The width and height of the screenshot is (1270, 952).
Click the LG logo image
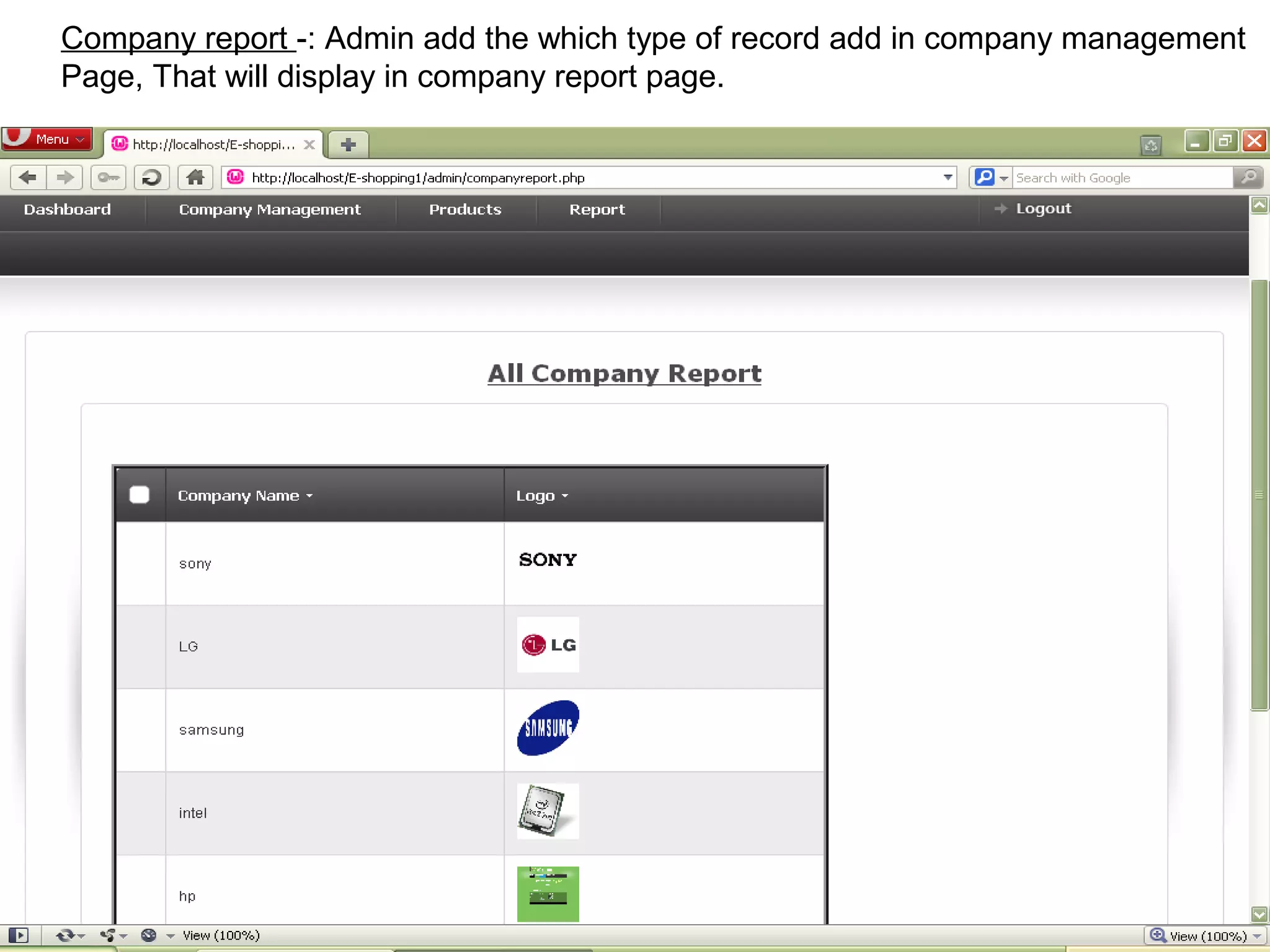[548, 645]
